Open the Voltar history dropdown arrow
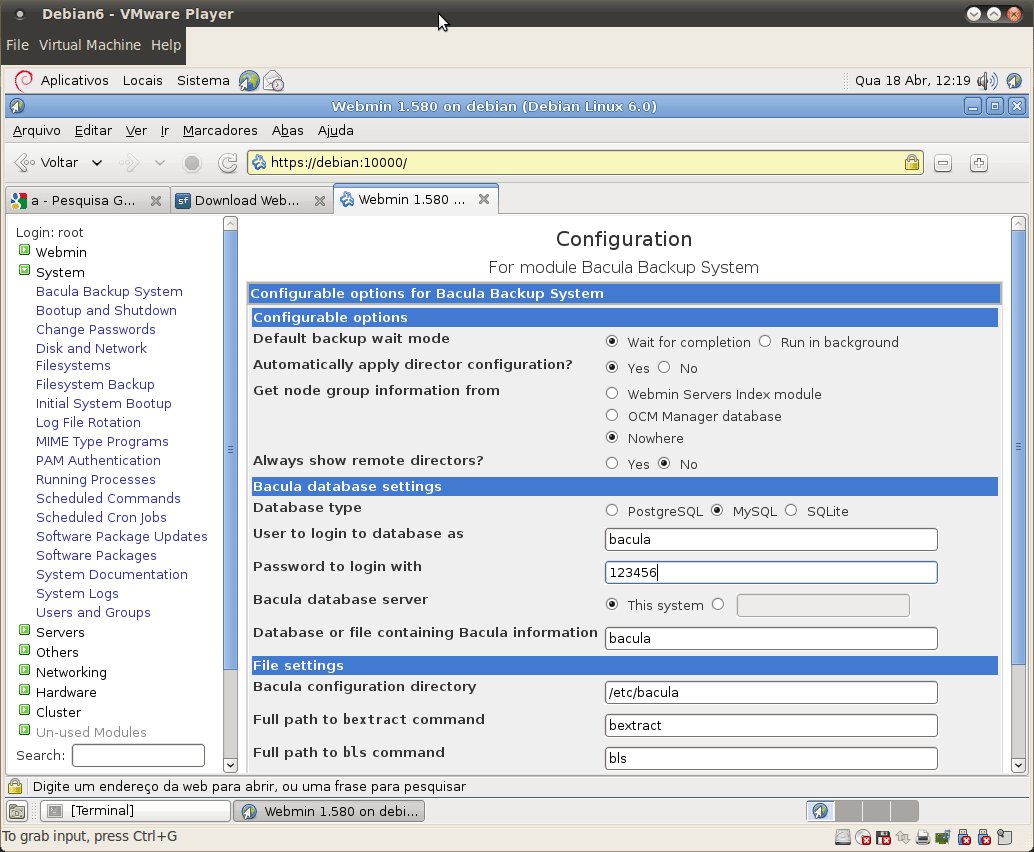The width and height of the screenshot is (1034, 852). pyautogui.click(x=97, y=163)
